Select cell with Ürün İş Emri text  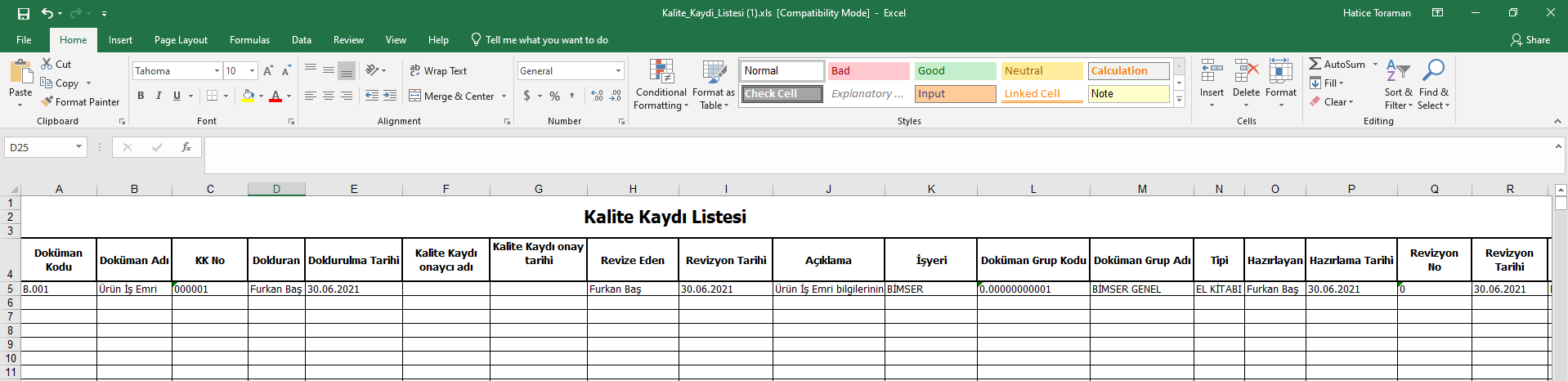coord(134,289)
